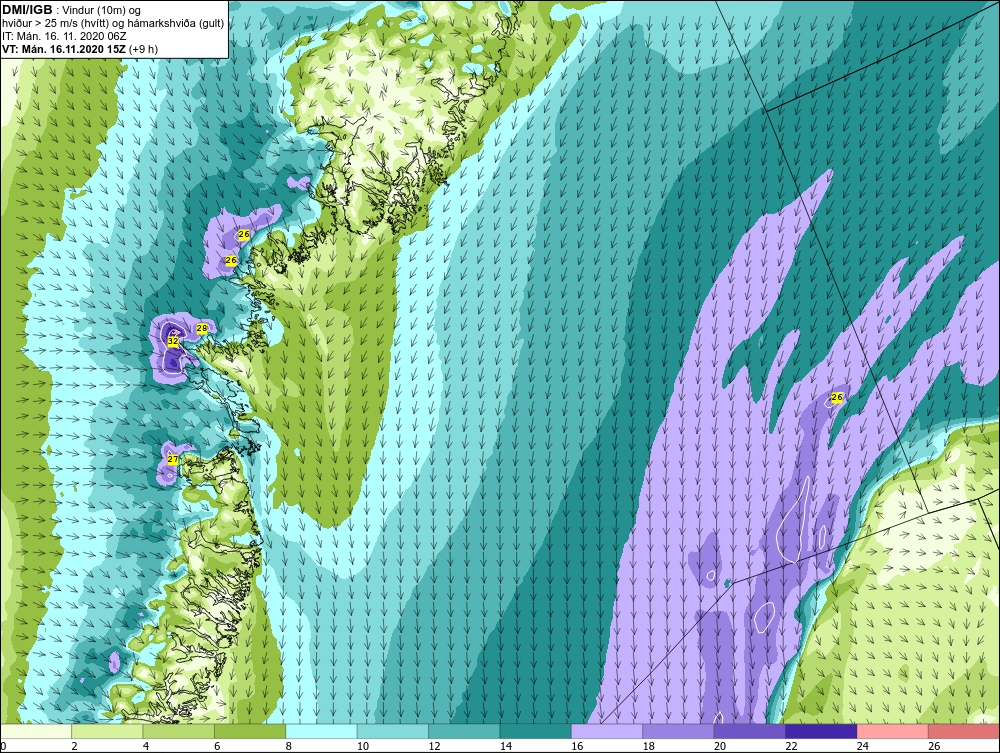Pick the 16–18 m/s lavender legend swatch
The width and height of the screenshot is (1000, 753).
click(607, 731)
